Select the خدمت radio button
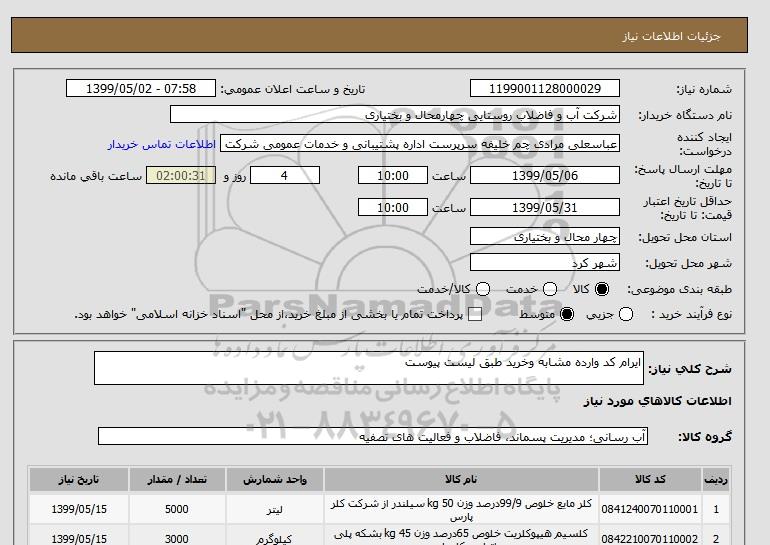The image size is (770, 545). 550,289
